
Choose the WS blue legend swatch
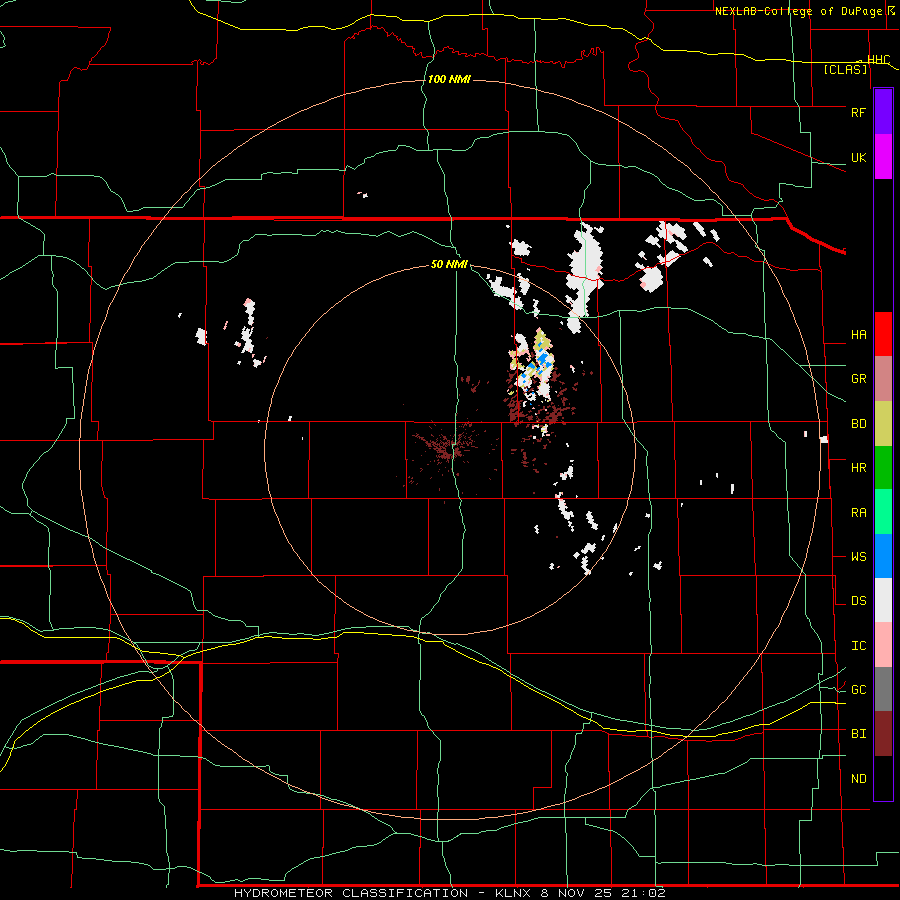[x=883, y=556]
